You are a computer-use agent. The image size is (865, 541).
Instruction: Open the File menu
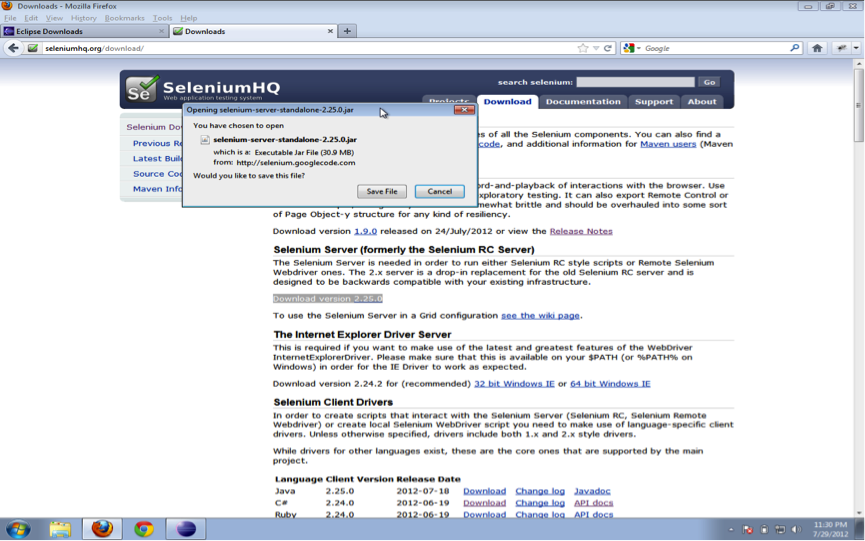10,18
